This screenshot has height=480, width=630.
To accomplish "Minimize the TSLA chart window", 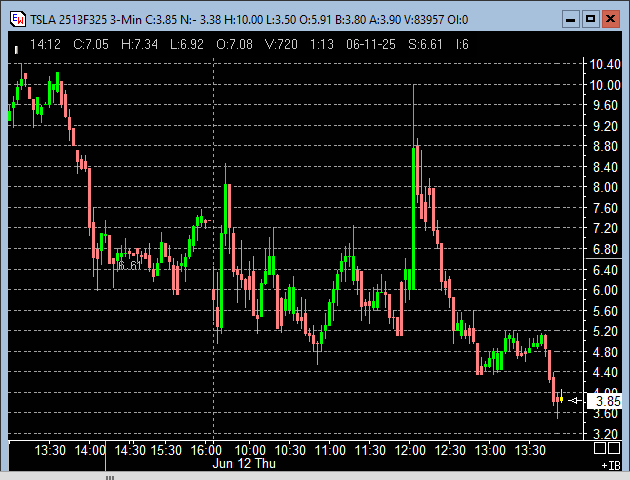I will pos(571,19).
